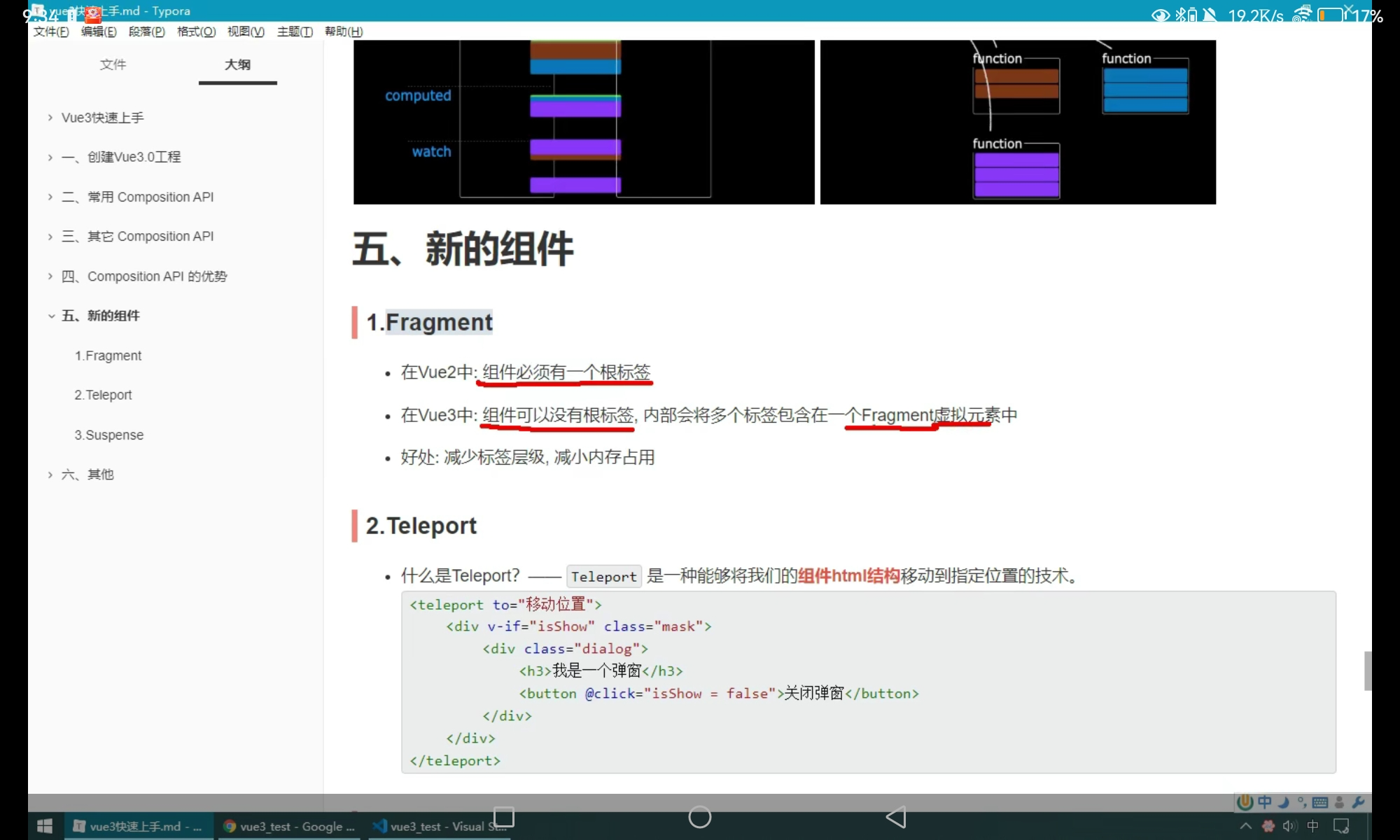Switch to the 文件 sidebar tab
Screen dimensions: 1400x840
coord(113,64)
